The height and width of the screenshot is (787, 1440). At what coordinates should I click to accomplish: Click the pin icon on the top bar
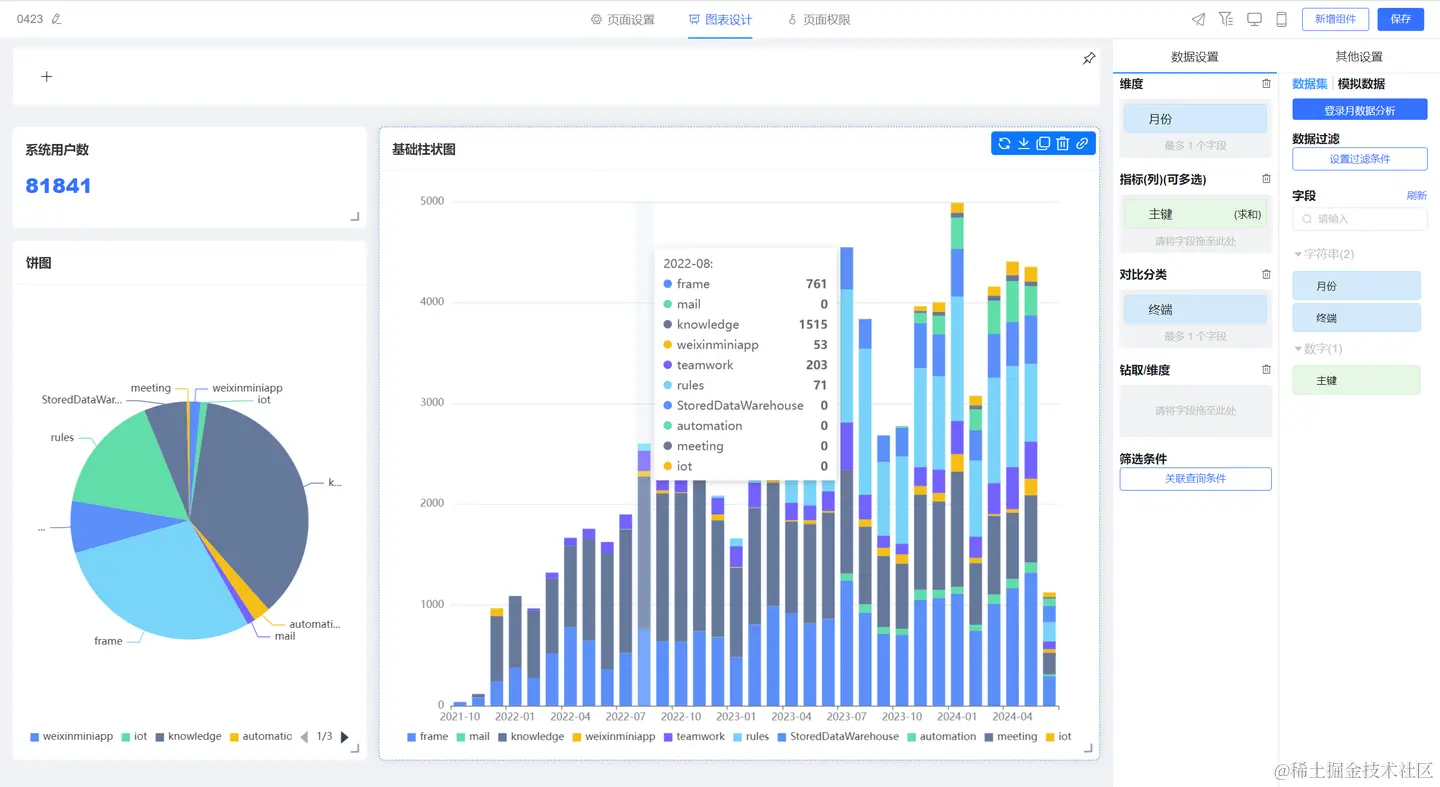[x=1089, y=59]
